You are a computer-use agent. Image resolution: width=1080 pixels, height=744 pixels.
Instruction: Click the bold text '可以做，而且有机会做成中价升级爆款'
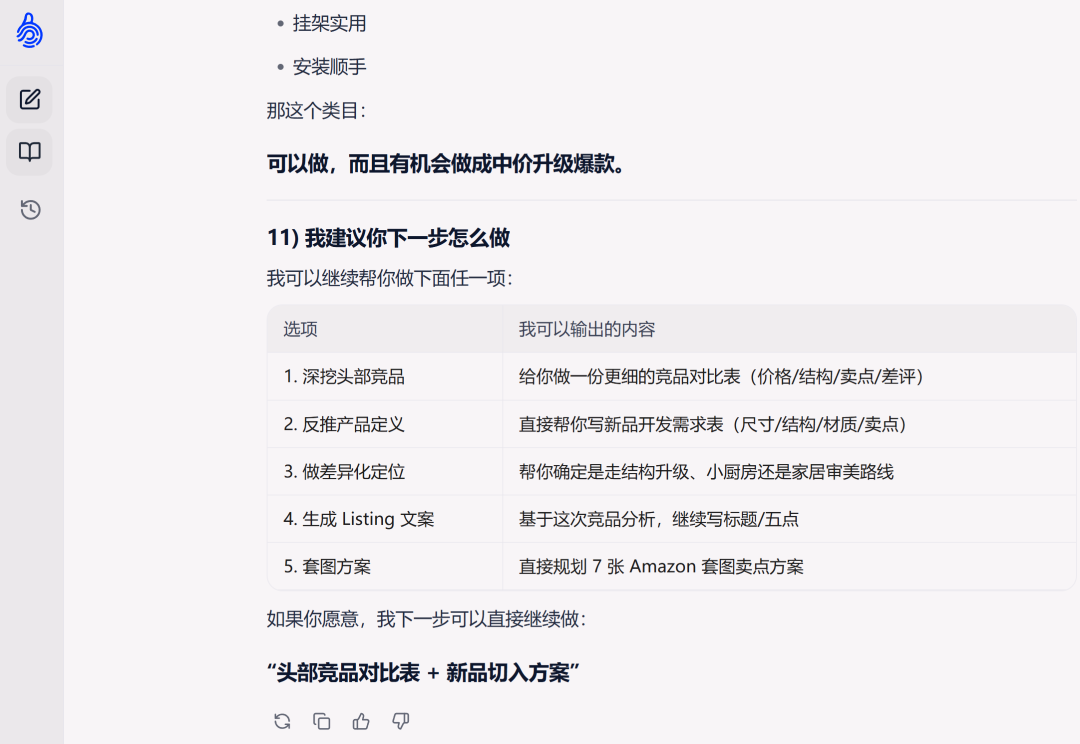point(446,164)
